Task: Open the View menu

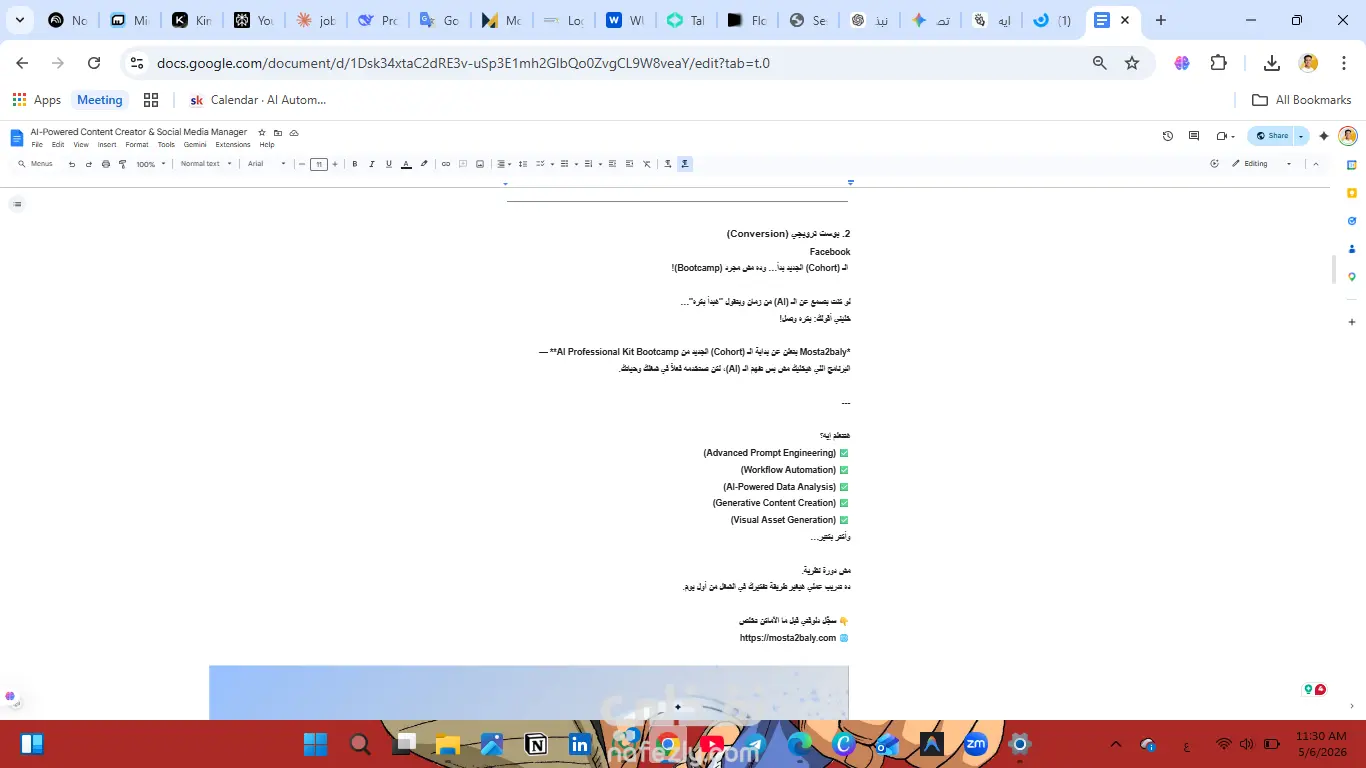Action: point(81,145)
